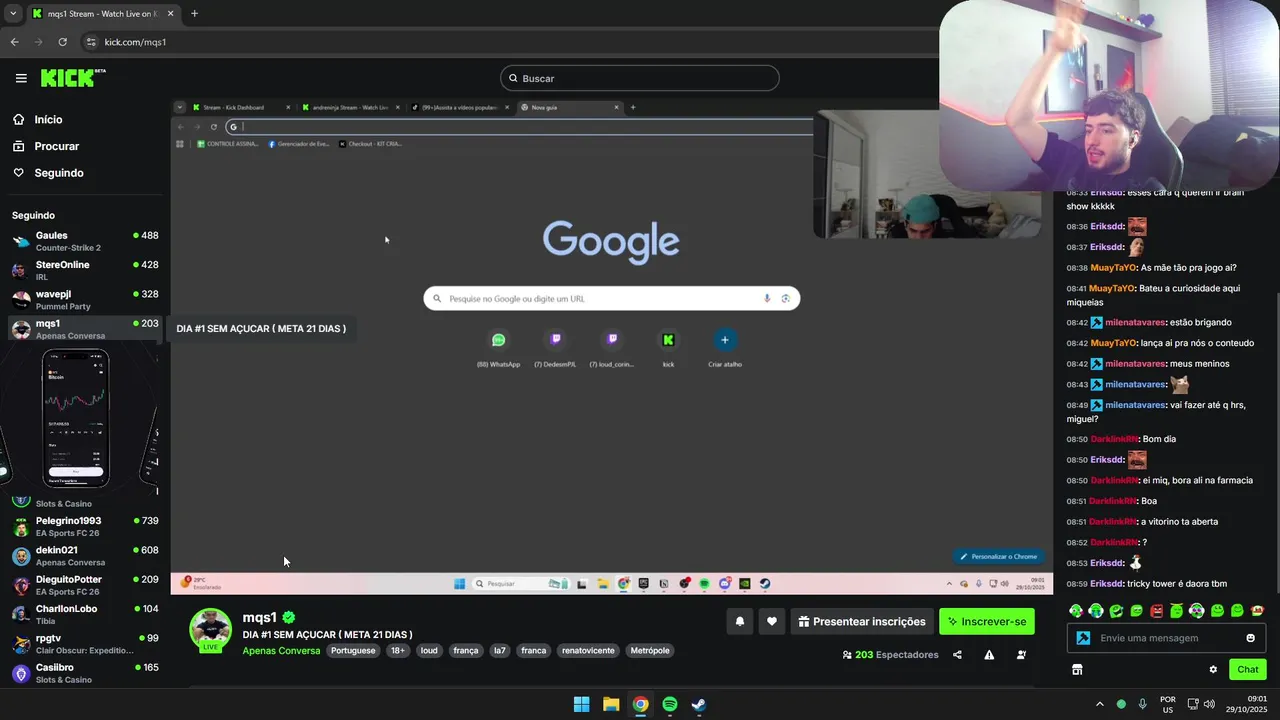Open DieguitoPotter channel in following list
Viewport: 1280px width, 720px height.
[85, 585]
